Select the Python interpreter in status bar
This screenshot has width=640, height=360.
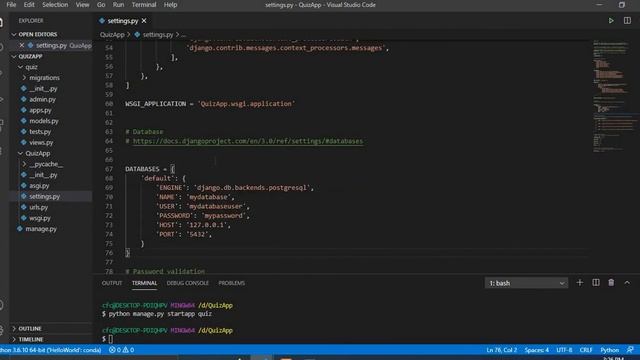point(51,350)
